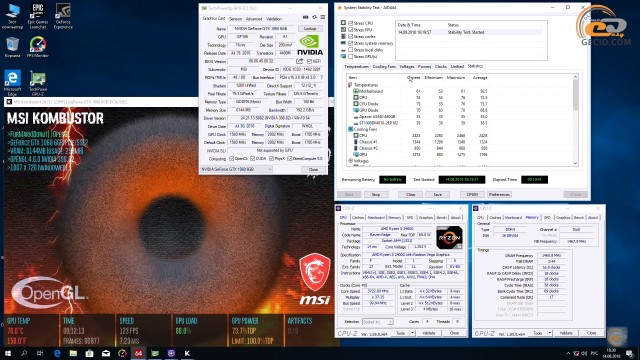
Task: Enable Stress local disks checkbox
Action: tap(350, 50)
